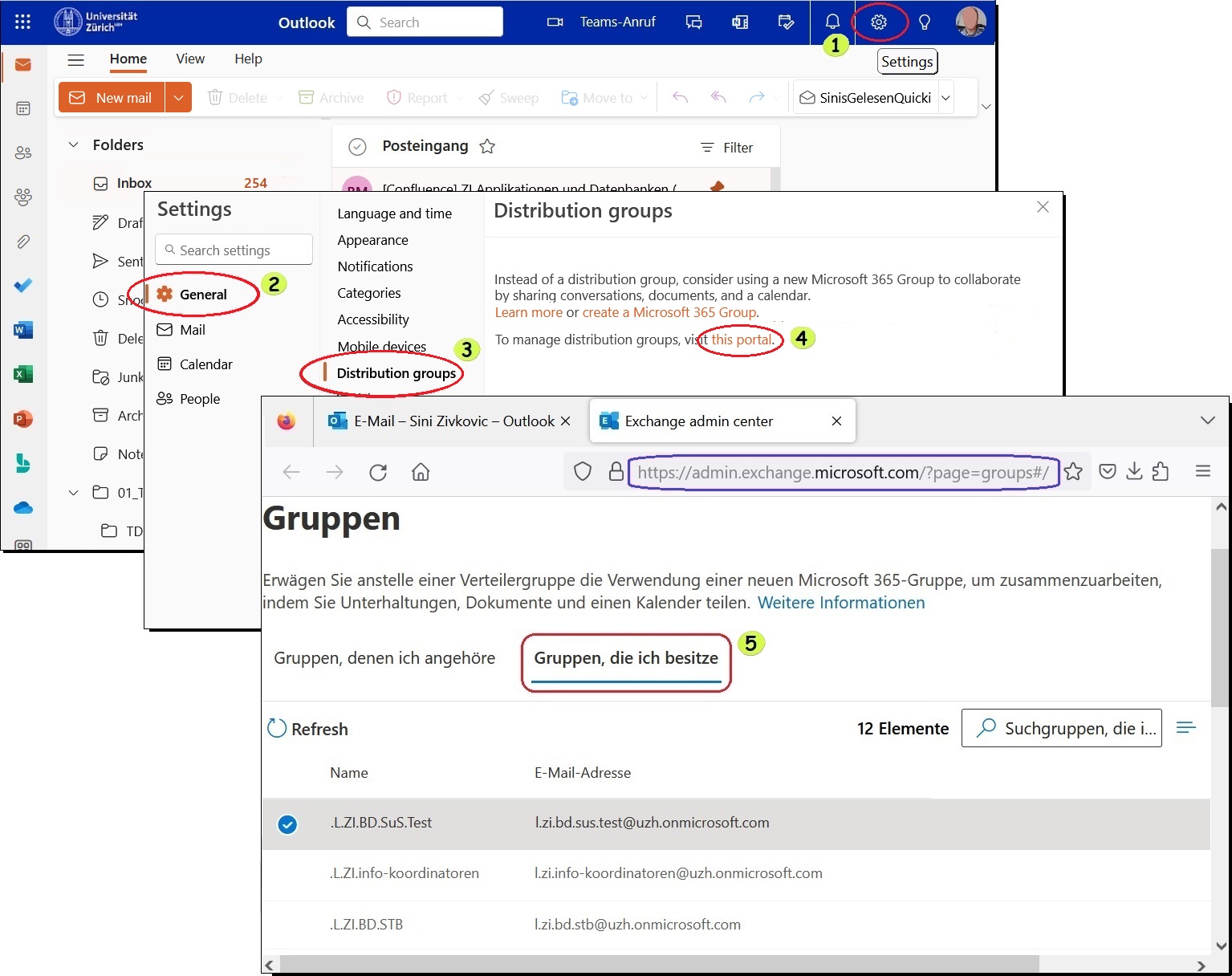The height and width of the screenshot is (976, 1232).
Task: Expand the ribbon chevron at far right
Action: pyautogui.click(x=986, y=106)
